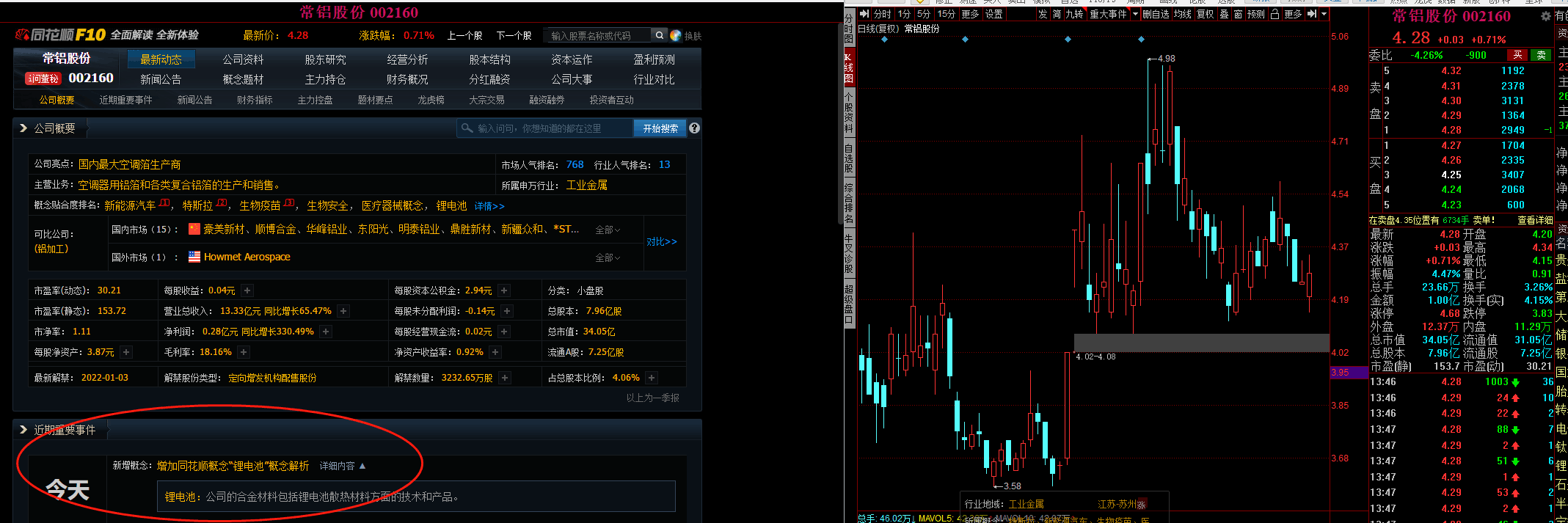Expand plus icon next to 每股资本公积金

point(504,290)
